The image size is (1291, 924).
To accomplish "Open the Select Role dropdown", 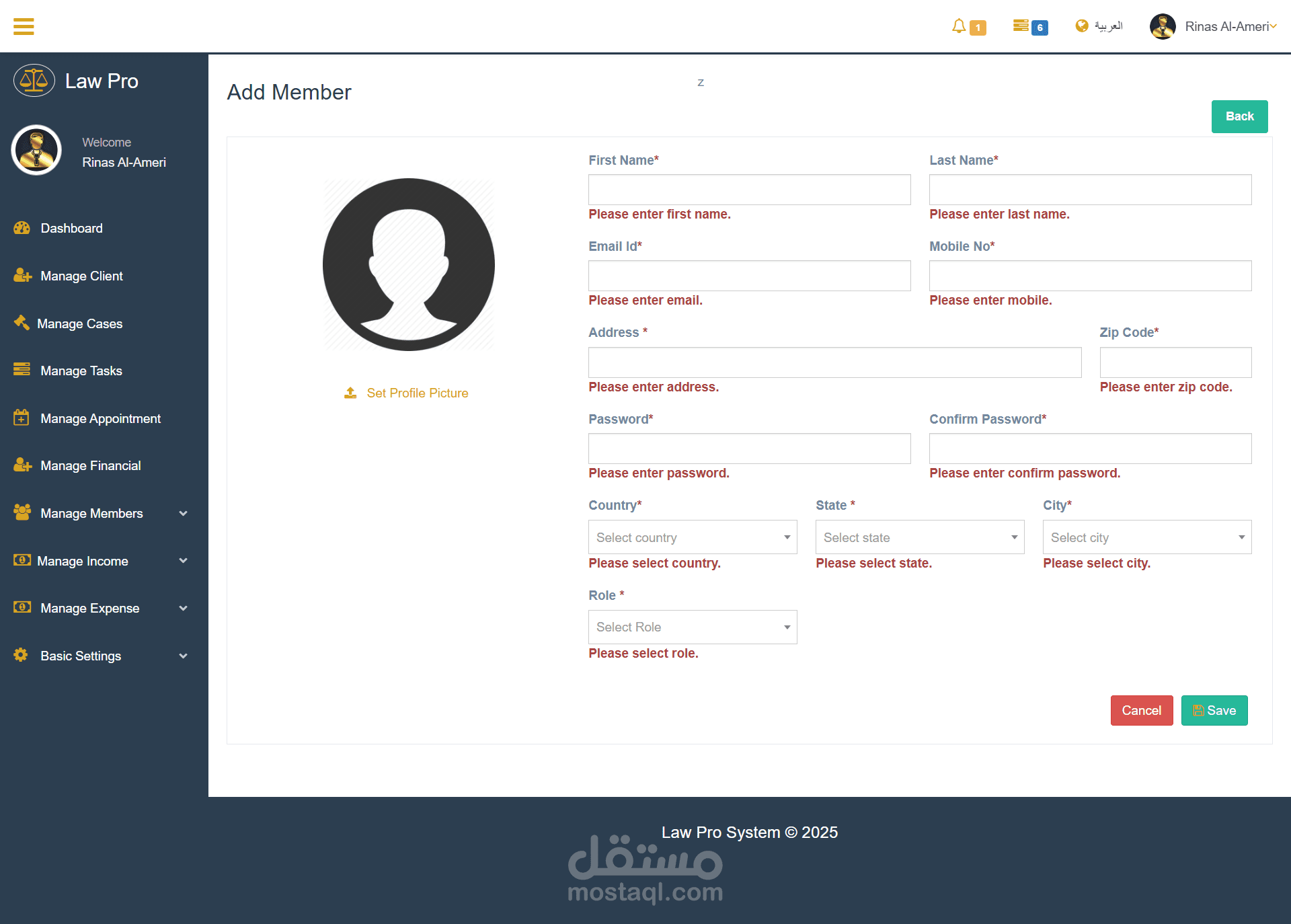I will pyautogui.click(x=693, y=627).
